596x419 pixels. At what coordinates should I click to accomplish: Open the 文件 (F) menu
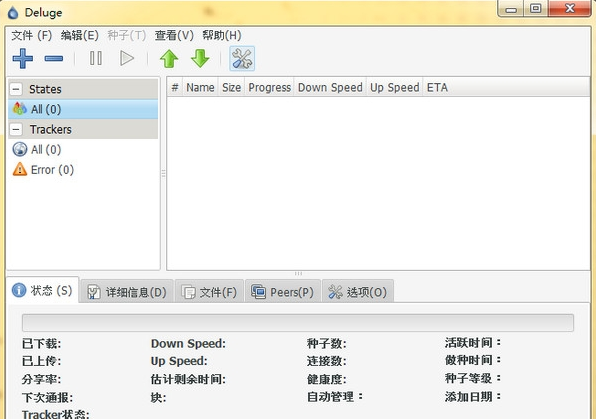(x=32, y=35)
